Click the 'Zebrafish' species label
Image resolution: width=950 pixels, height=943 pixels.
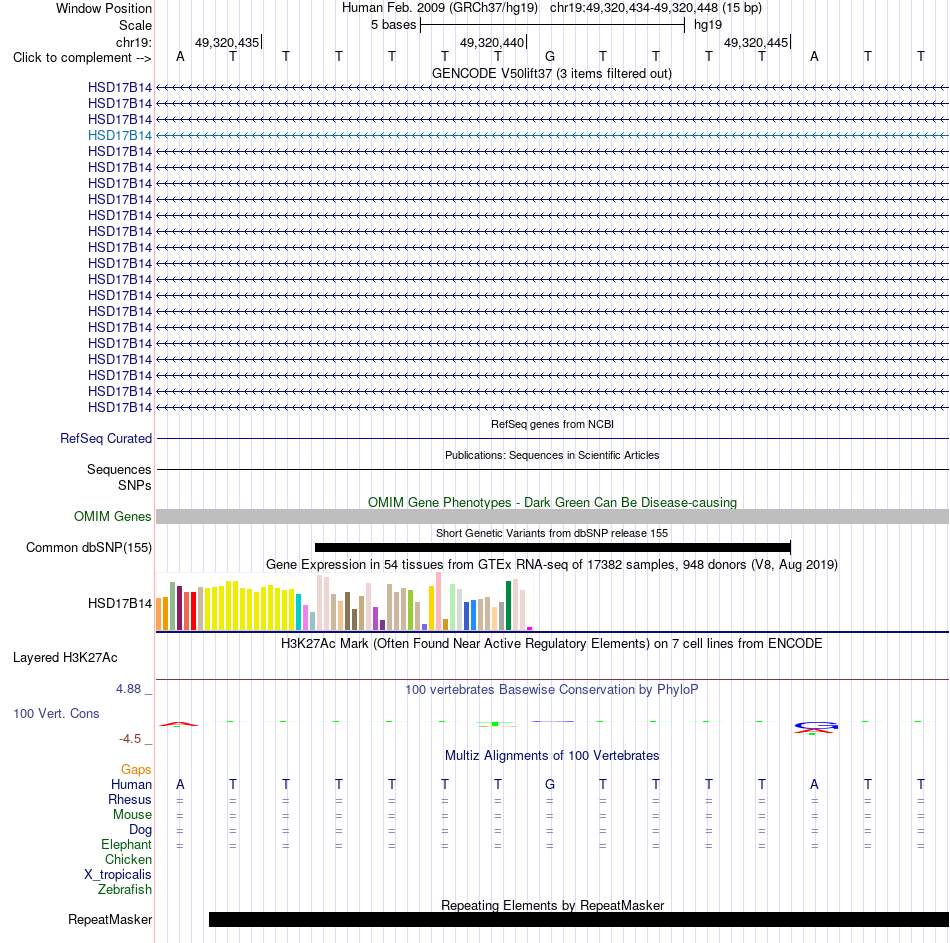125,889
